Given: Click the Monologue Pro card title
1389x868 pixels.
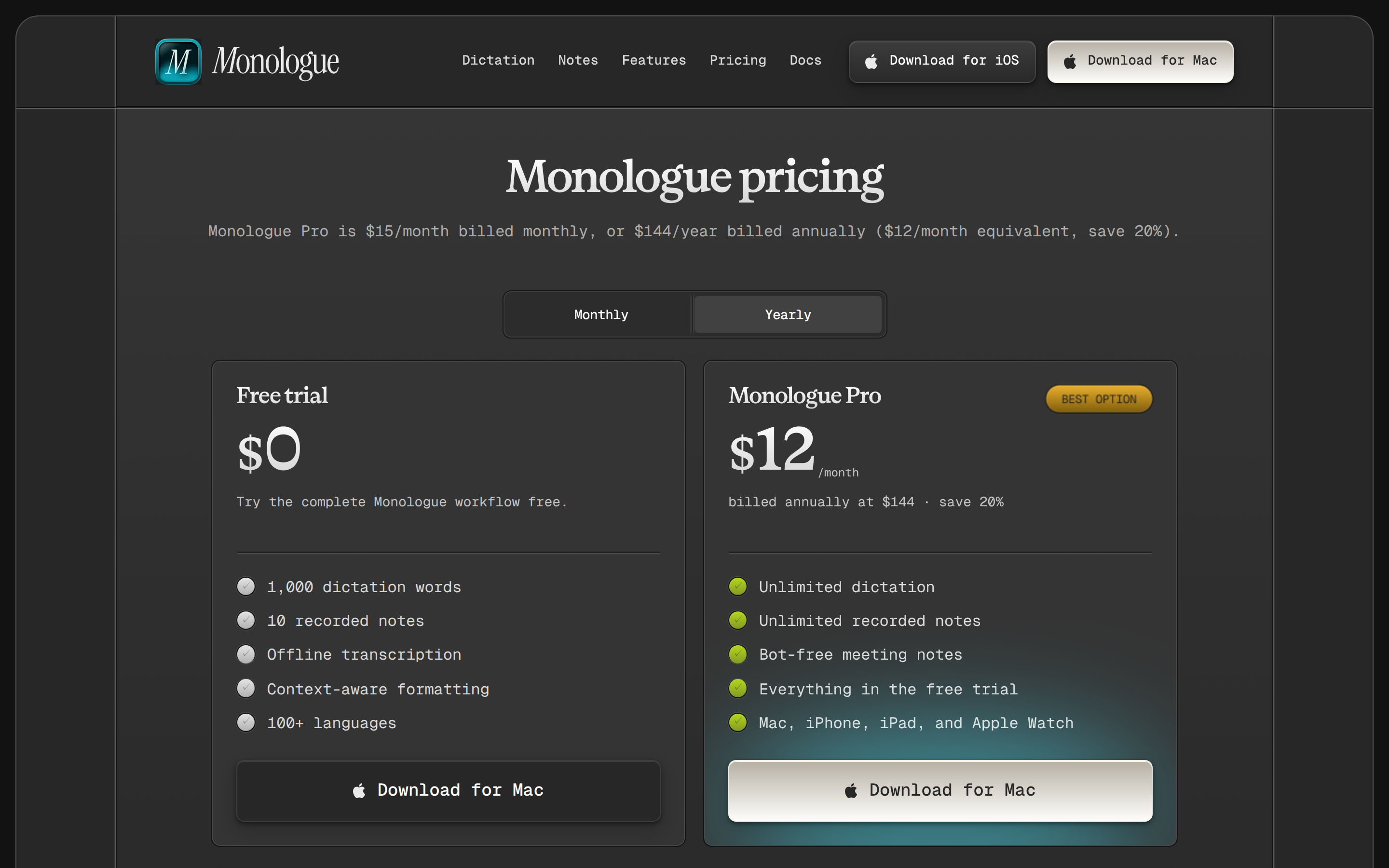Looking at the screenshot, I should pyautogui.click(x=804, y=396).
